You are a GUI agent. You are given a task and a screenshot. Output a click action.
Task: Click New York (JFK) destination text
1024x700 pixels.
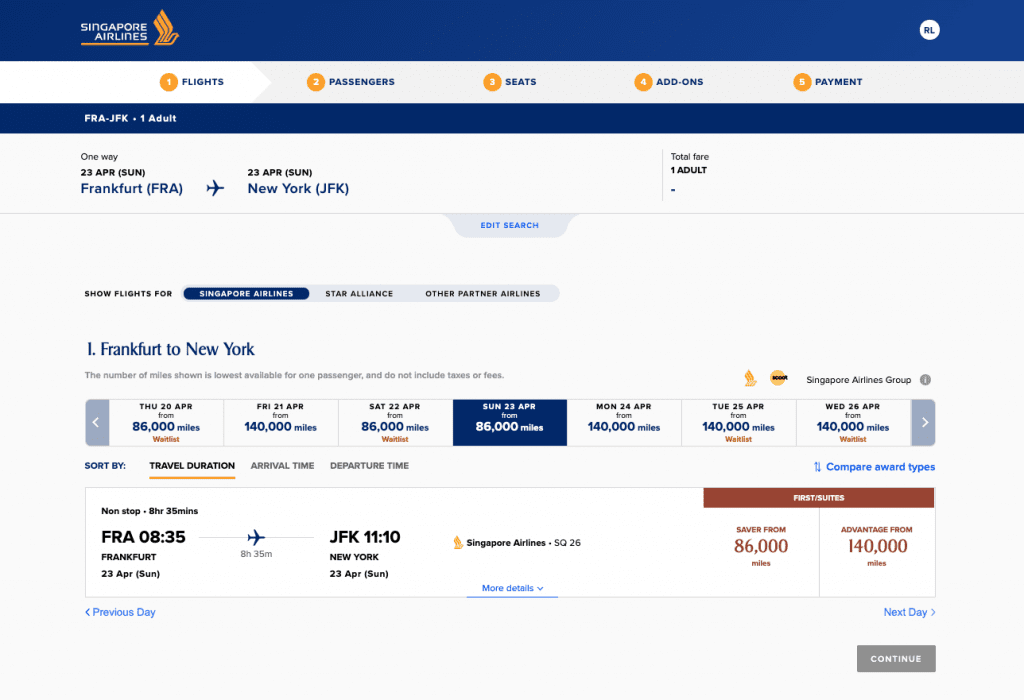pos(298,189)
